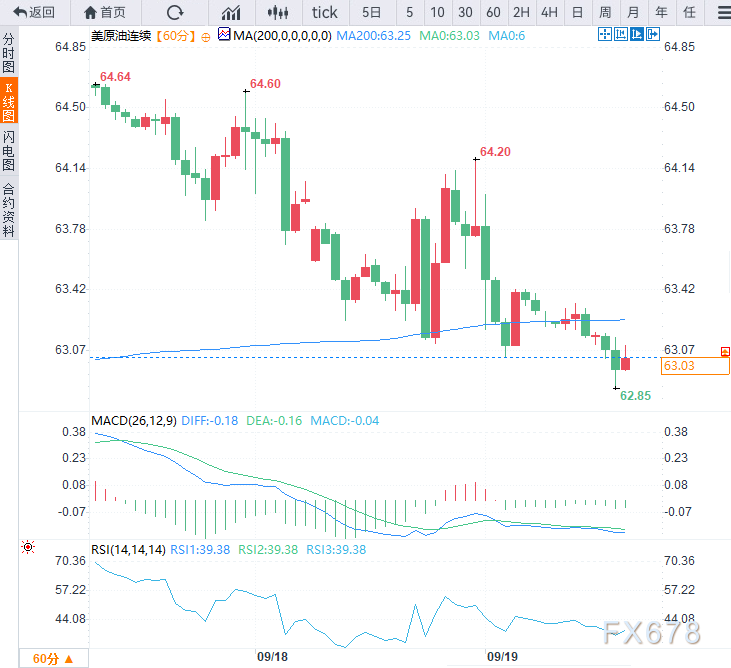731x668 pixels.
Task: Go to home page 首页
Action: pos(105,13)
